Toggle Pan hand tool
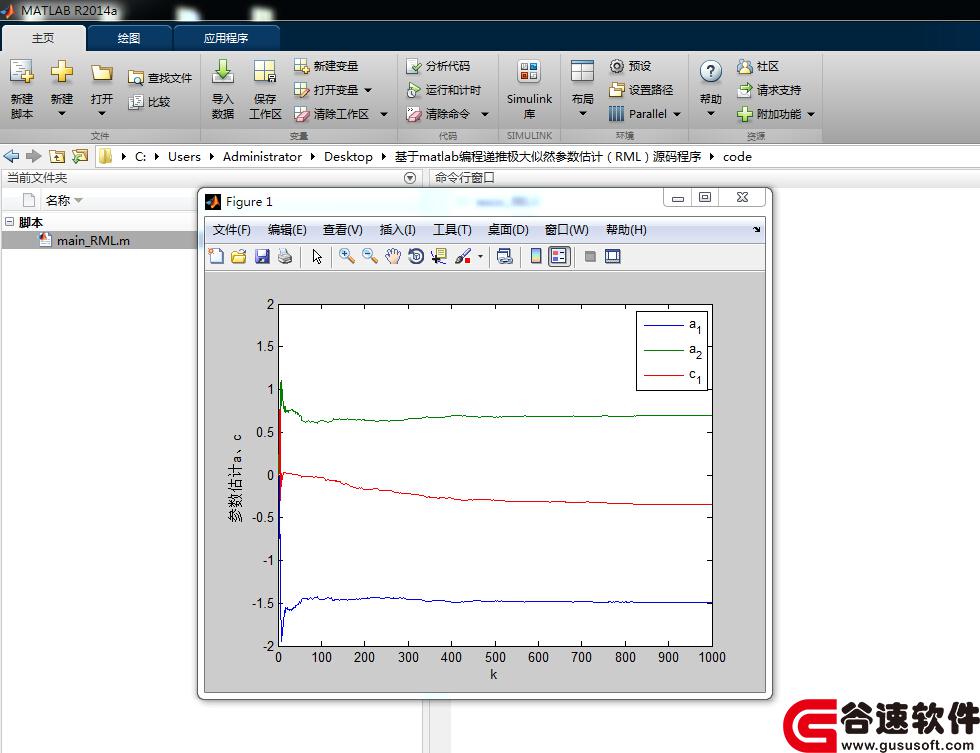The image size is (980, 753). [x=392, y=256]
